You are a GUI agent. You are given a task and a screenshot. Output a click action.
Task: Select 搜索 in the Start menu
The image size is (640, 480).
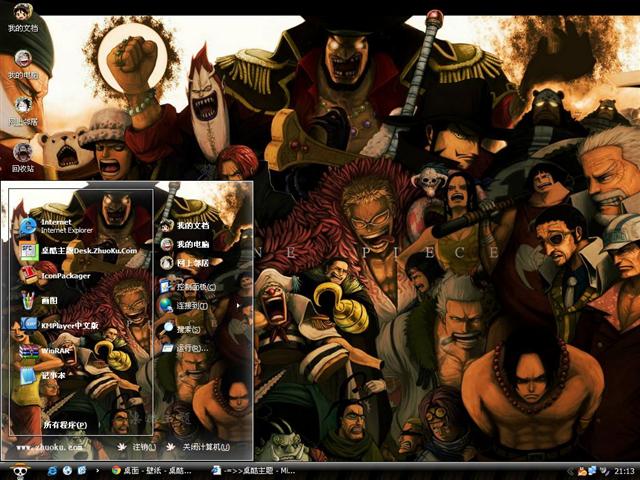(x=188, y=328)
